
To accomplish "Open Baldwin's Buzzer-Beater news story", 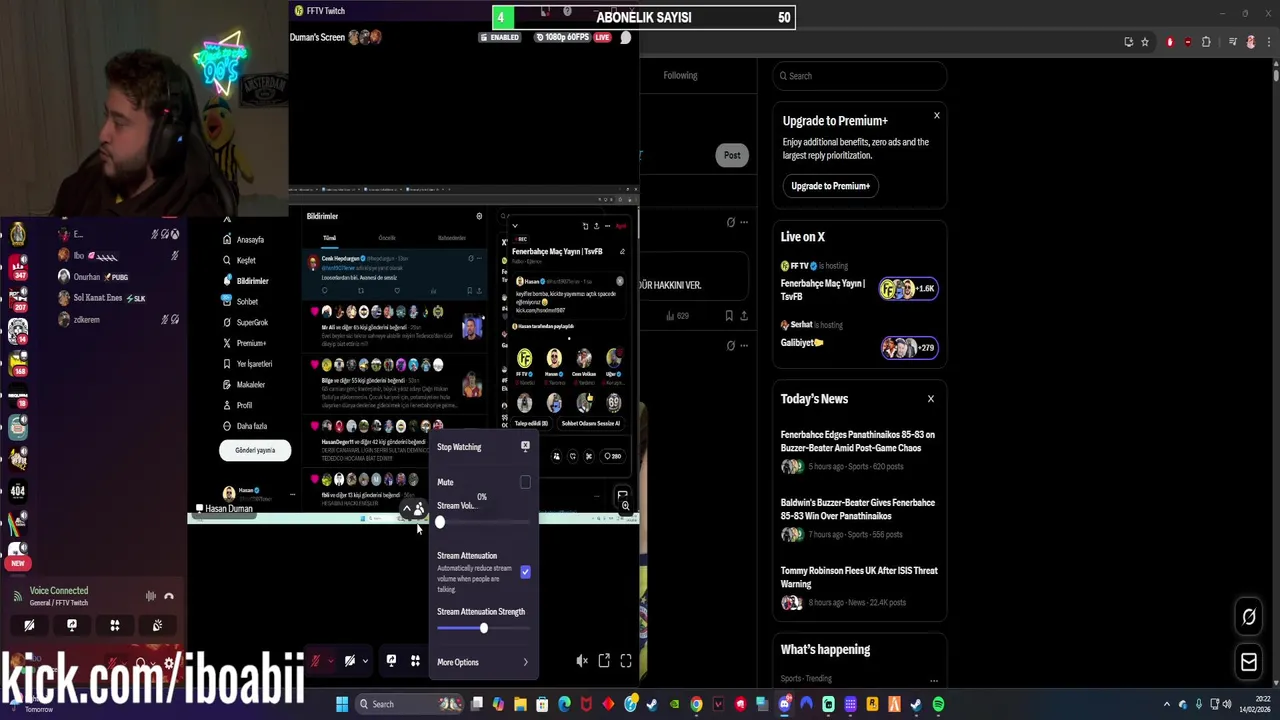I will pos(859,518).
